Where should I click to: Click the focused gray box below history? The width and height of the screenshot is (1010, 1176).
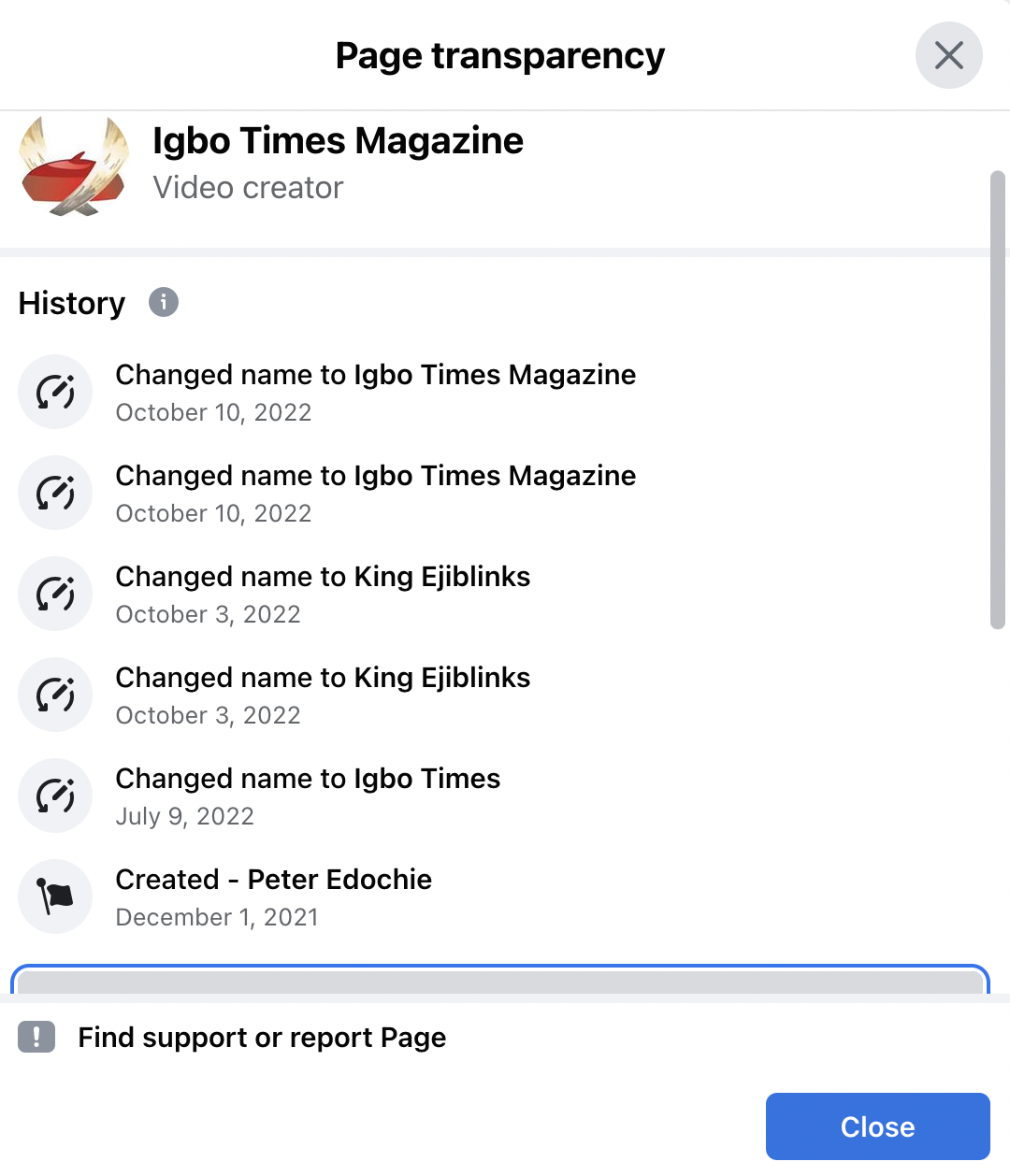[500, 980]
